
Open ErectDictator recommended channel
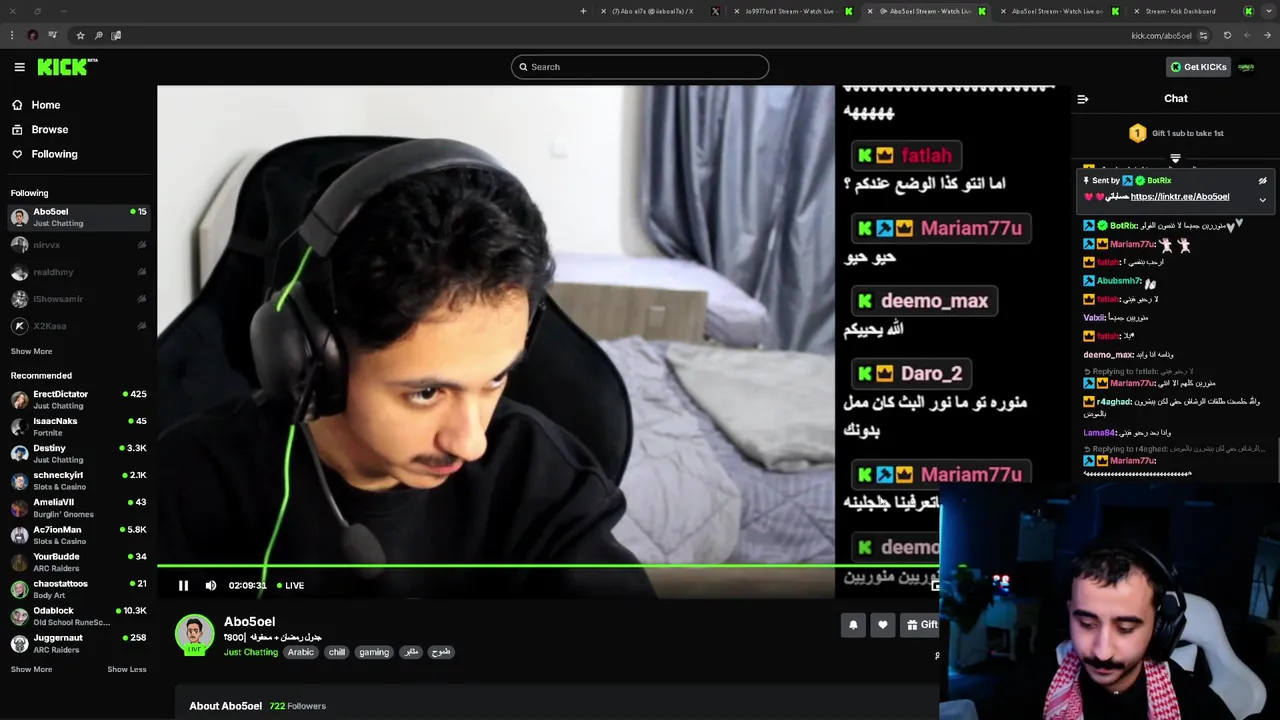coord(78,400)
